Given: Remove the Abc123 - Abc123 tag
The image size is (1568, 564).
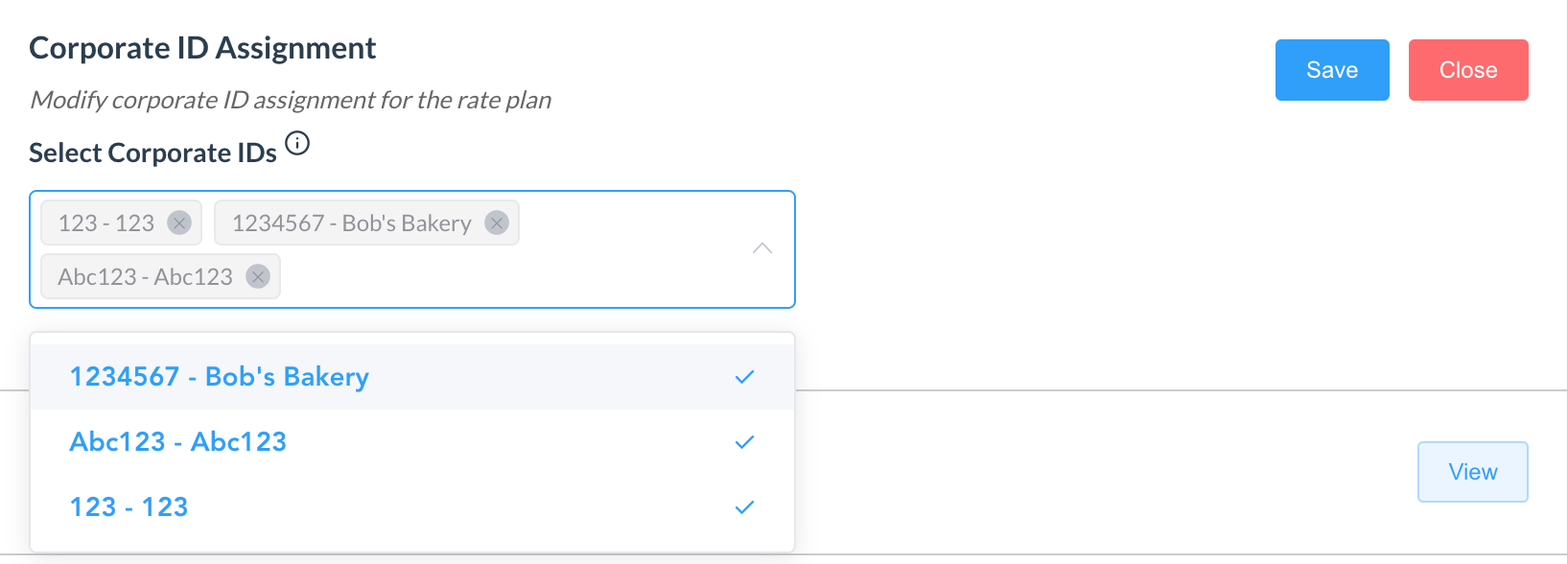Looking at the screenshot, I should (x=258, y=277).
